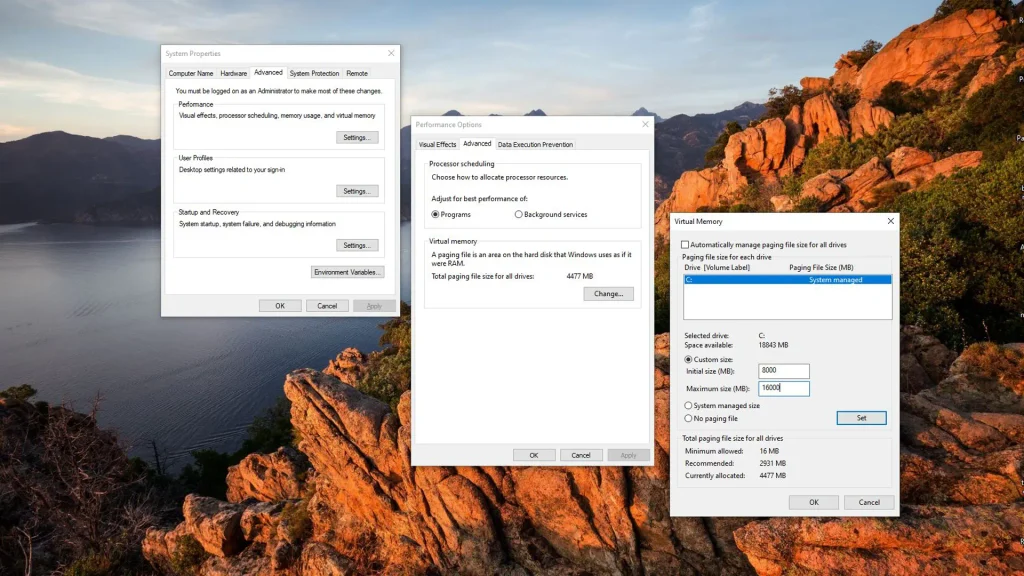
Task: Click OK in System Properties
Action: click(x=280, y=306)
